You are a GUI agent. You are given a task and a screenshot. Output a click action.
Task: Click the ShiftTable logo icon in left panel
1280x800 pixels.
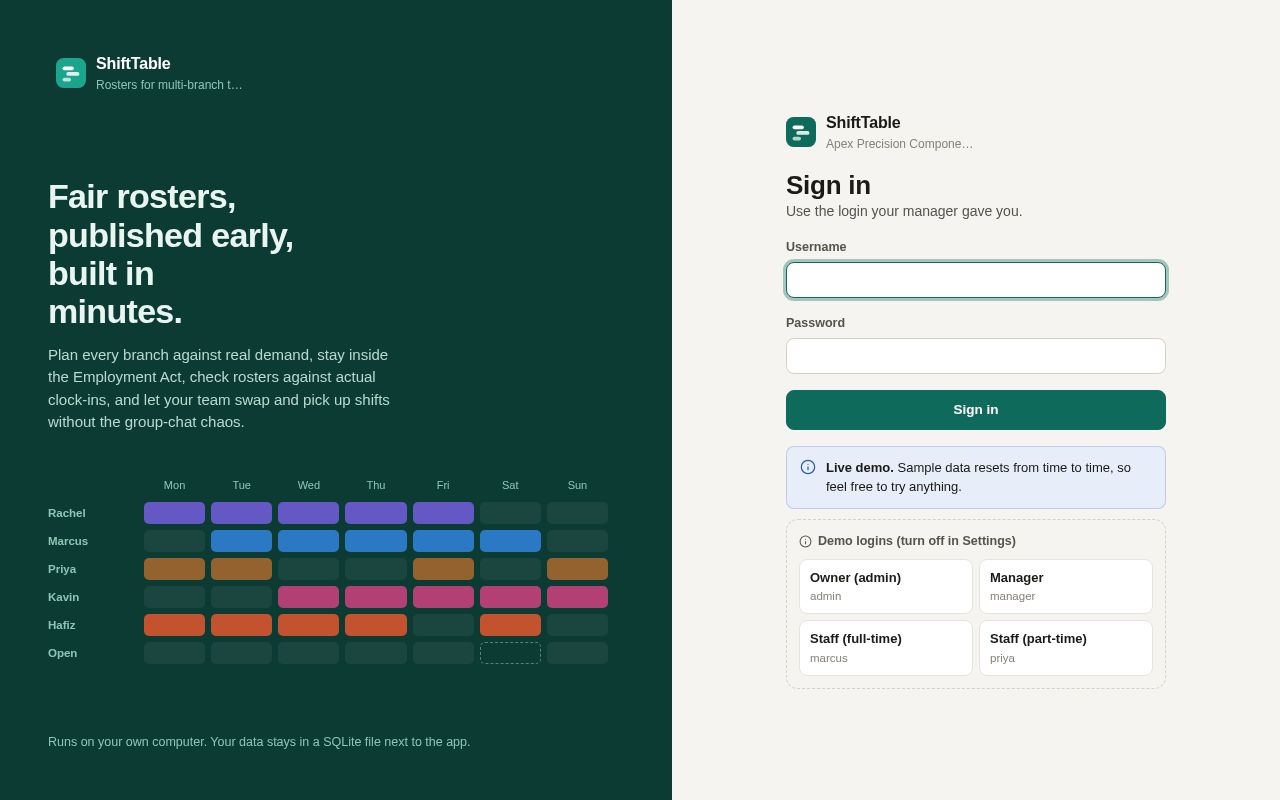[x=71, y=73]
